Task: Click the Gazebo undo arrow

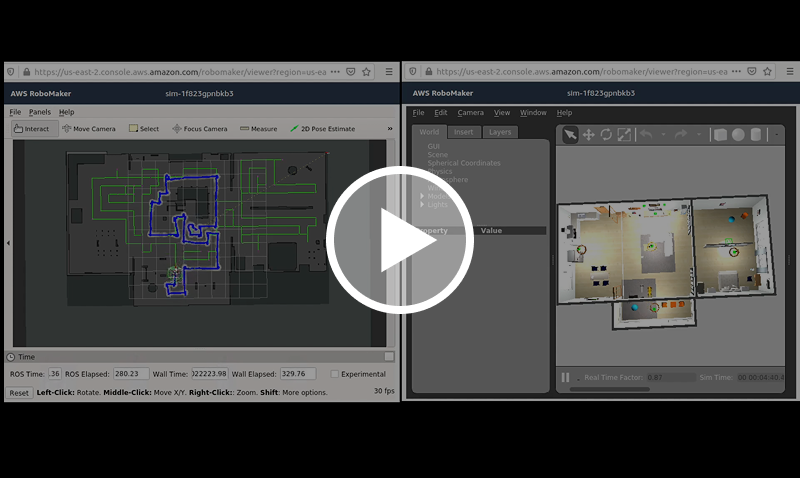Action: click(x=646, y=134)
